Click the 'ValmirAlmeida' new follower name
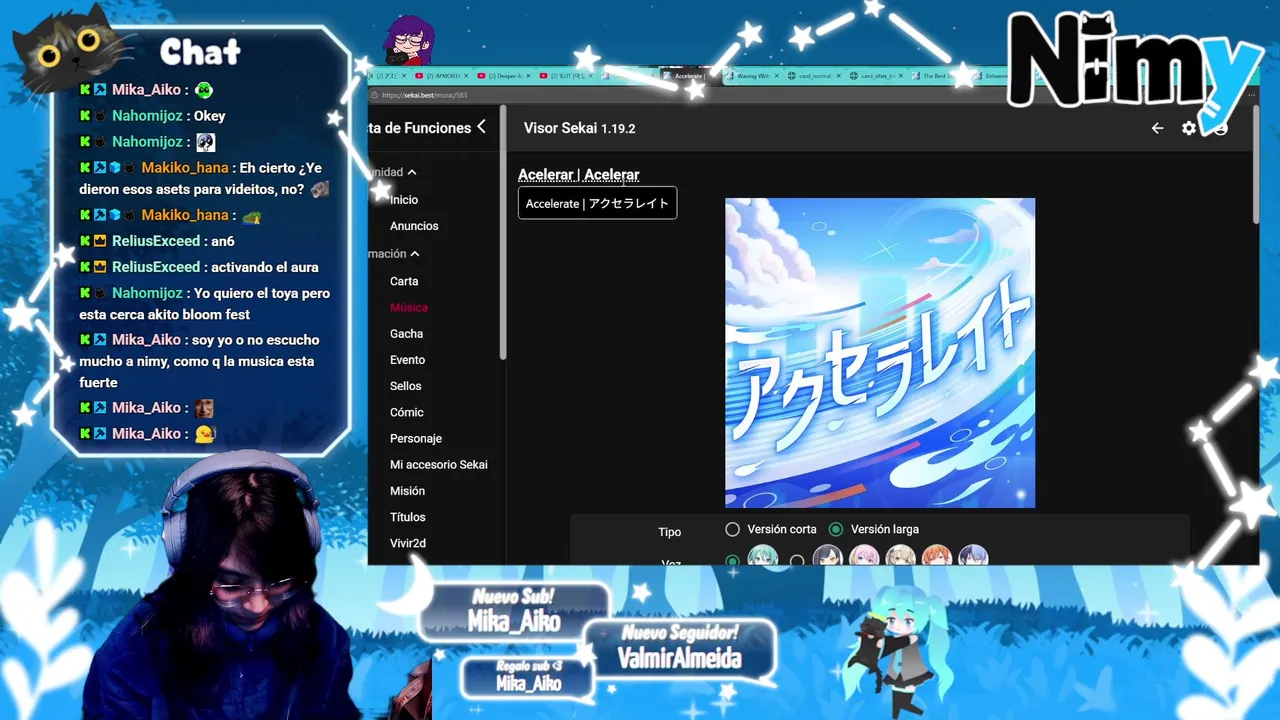 click(679, 658)
